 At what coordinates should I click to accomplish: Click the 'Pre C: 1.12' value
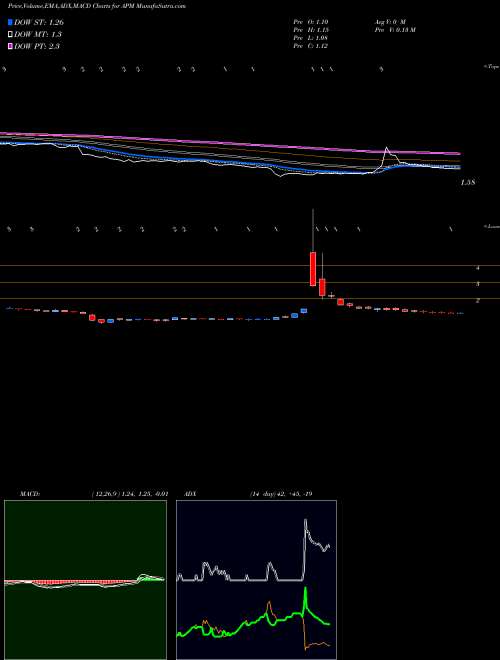coord(311,46)
